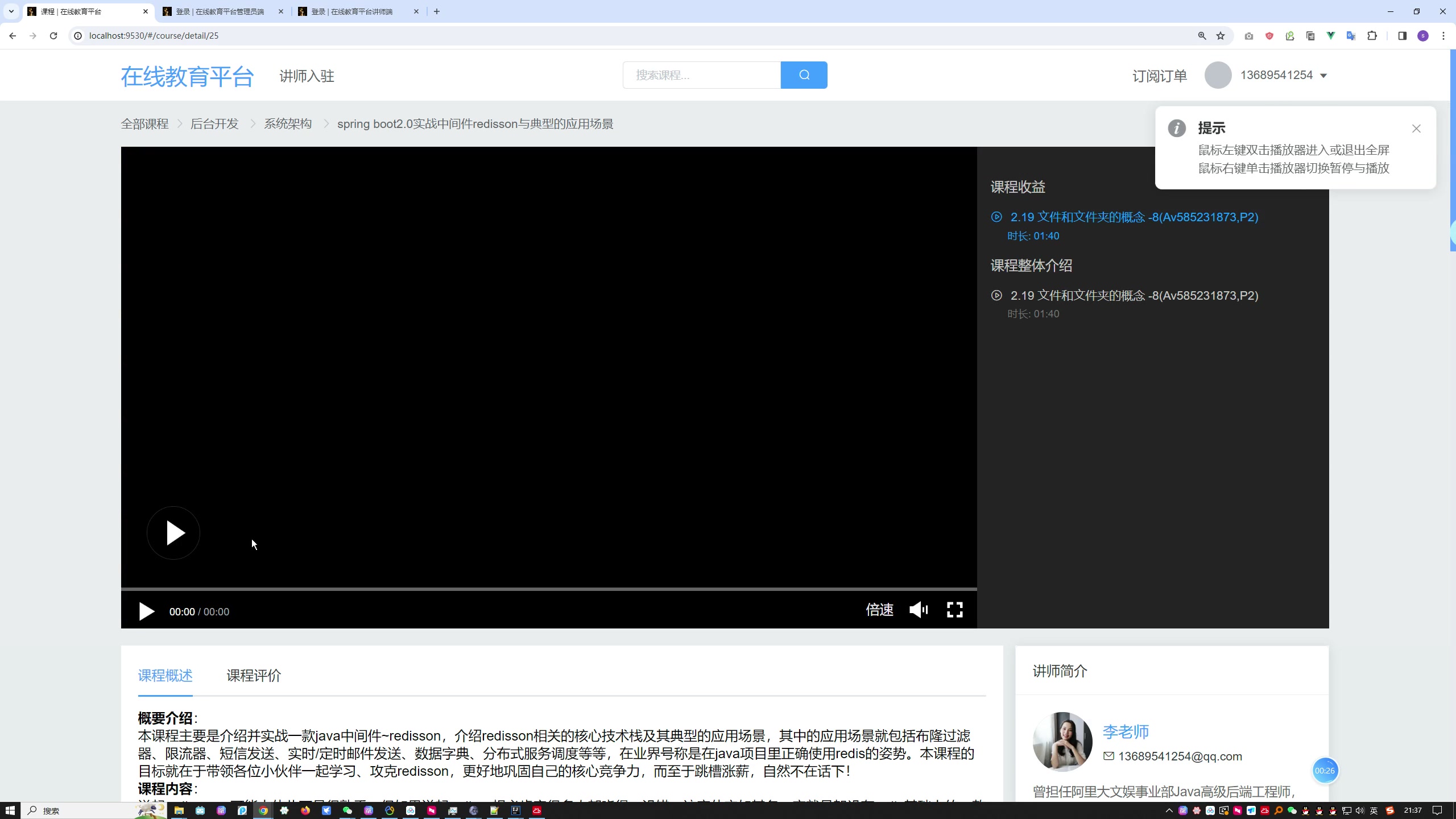
Task: Play the lesson under 课程整体介绍
Action: (x=1134, y=296)
